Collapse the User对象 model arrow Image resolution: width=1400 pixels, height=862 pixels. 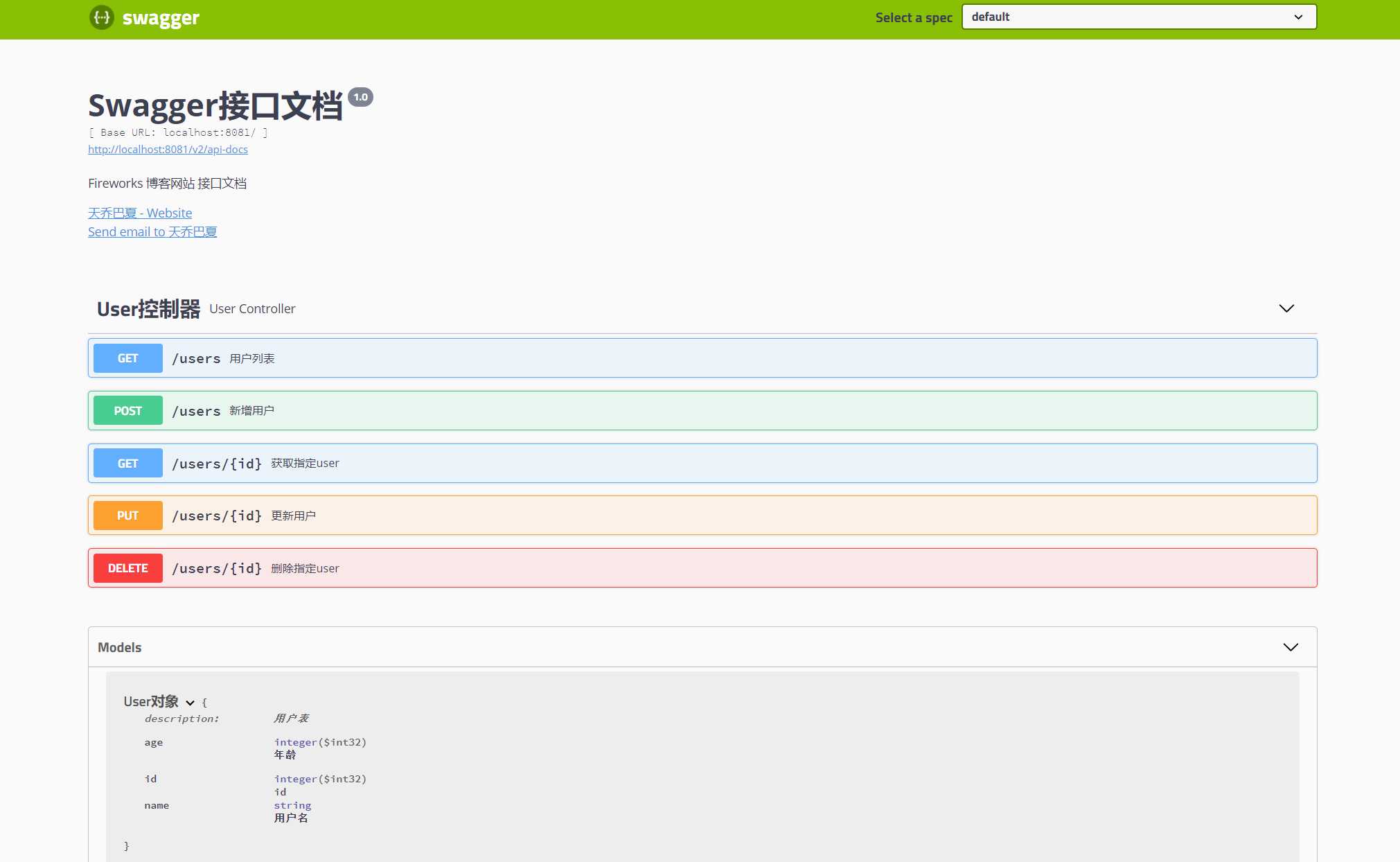click(190, 703)
